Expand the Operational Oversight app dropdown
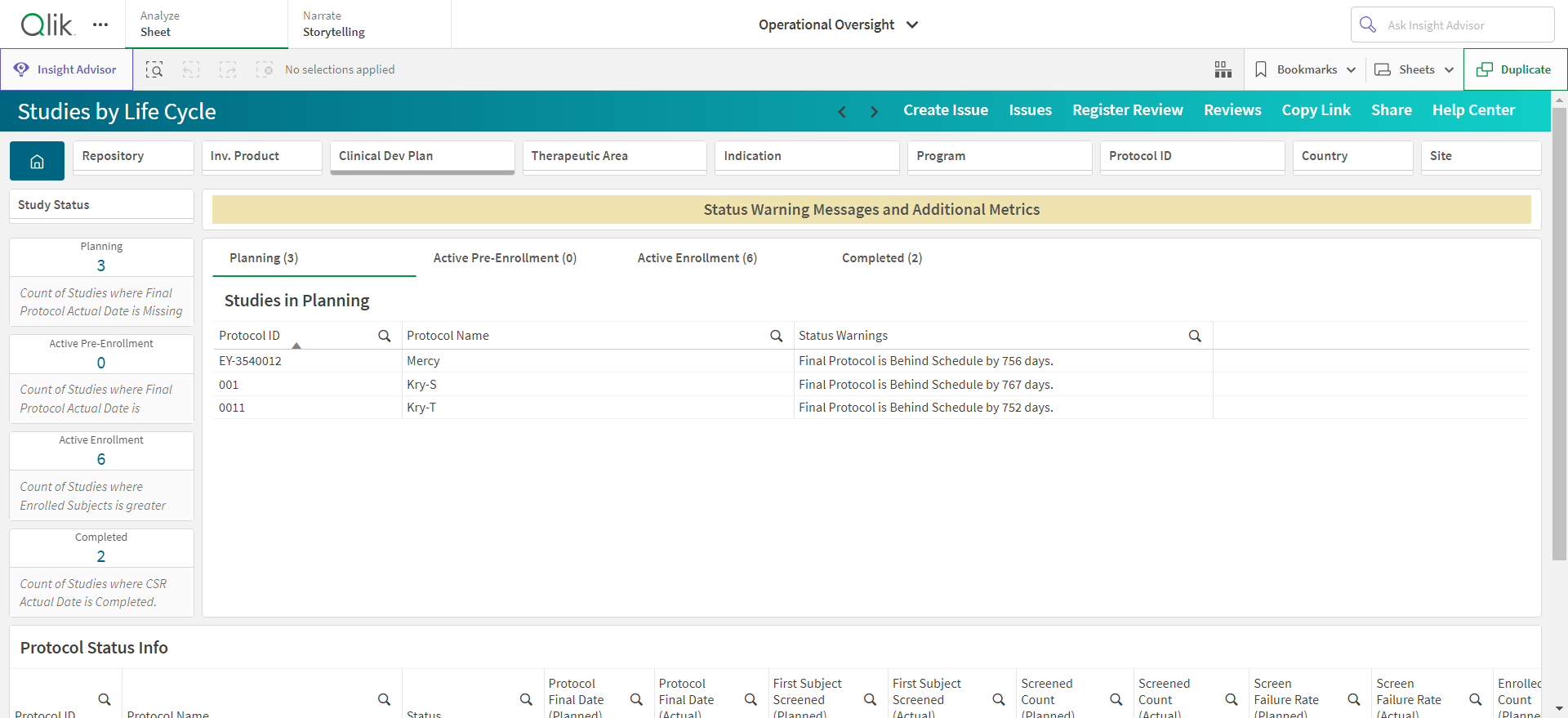This screenshot has height=718, width=1568. (839, 25)
